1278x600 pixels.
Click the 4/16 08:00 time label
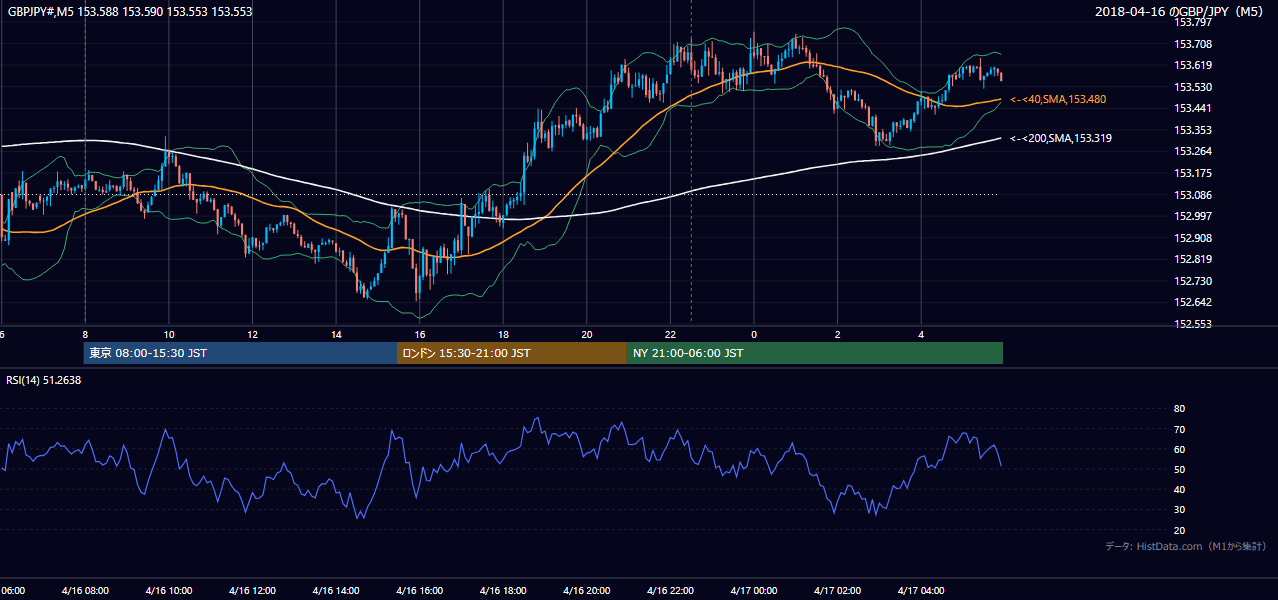point(85,591)
